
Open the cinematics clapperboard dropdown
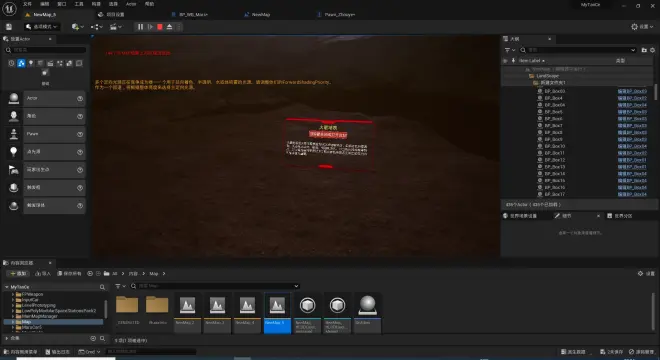point(115,27)
